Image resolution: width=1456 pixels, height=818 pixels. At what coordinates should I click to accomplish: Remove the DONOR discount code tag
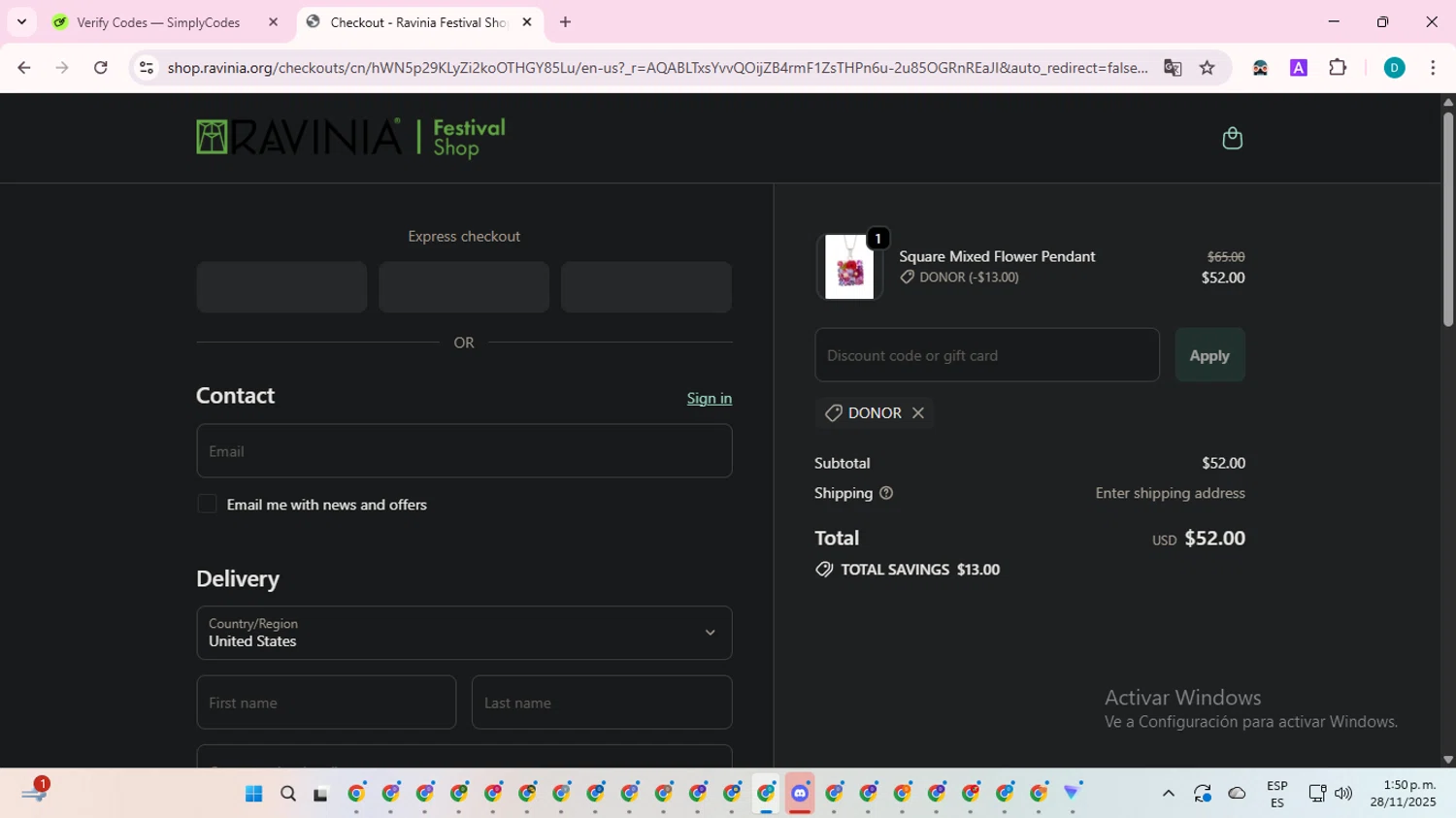(917, 413)
